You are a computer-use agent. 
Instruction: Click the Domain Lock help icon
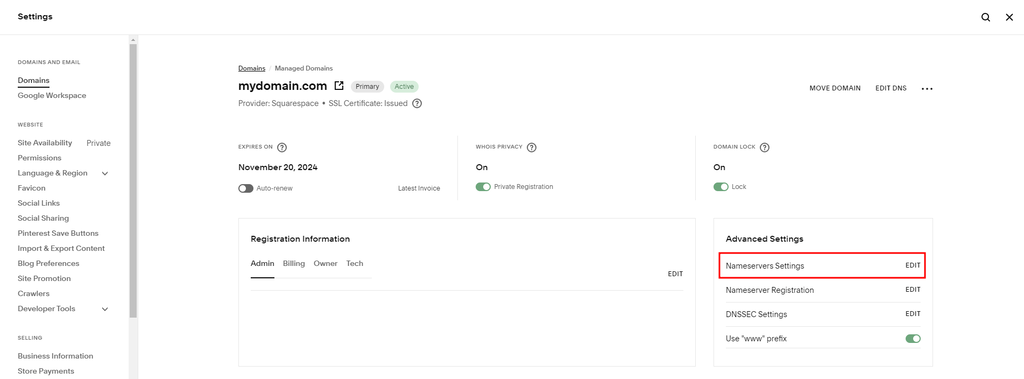click(x=765, y=147)
